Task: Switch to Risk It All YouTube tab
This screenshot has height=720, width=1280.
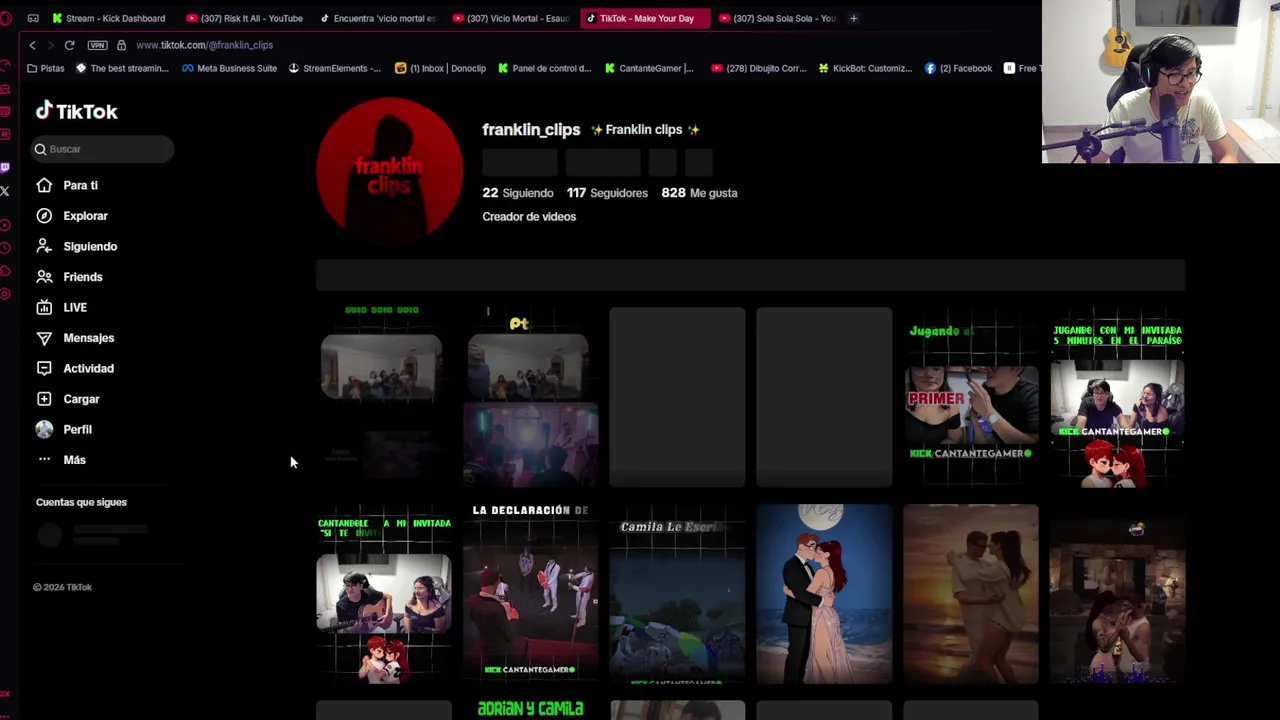Action: coord(245,18)
